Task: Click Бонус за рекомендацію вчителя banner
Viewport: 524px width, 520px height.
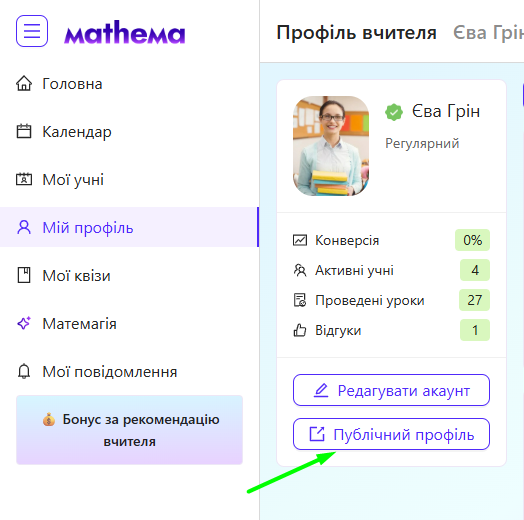Action: click(129, 430)
